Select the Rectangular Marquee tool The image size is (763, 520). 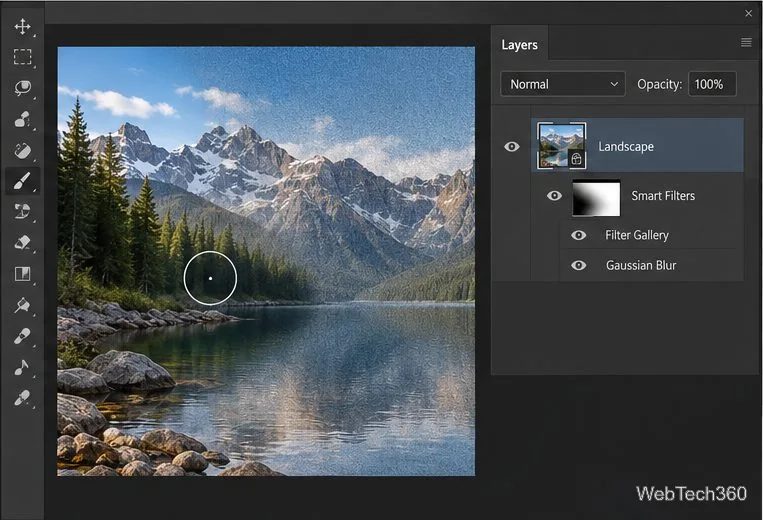click(x=22, y=57)
